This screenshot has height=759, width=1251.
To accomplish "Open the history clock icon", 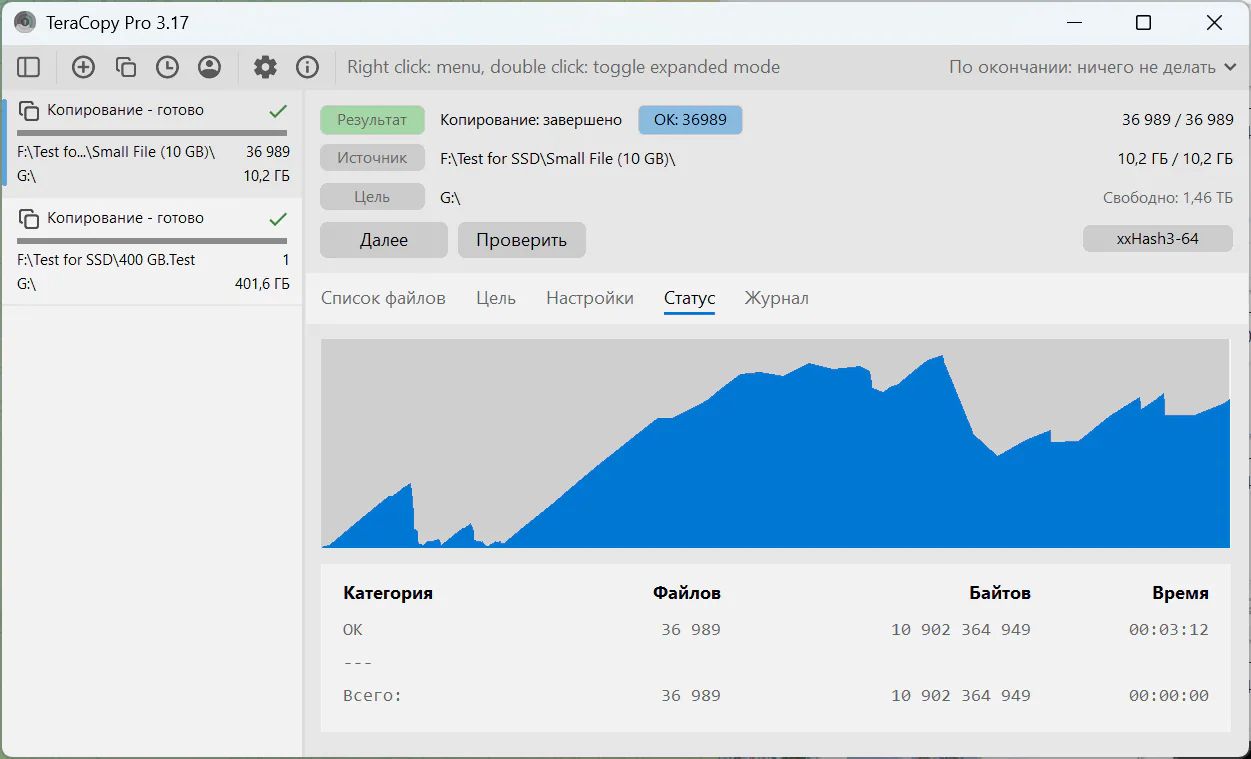I will click(167, 67).
